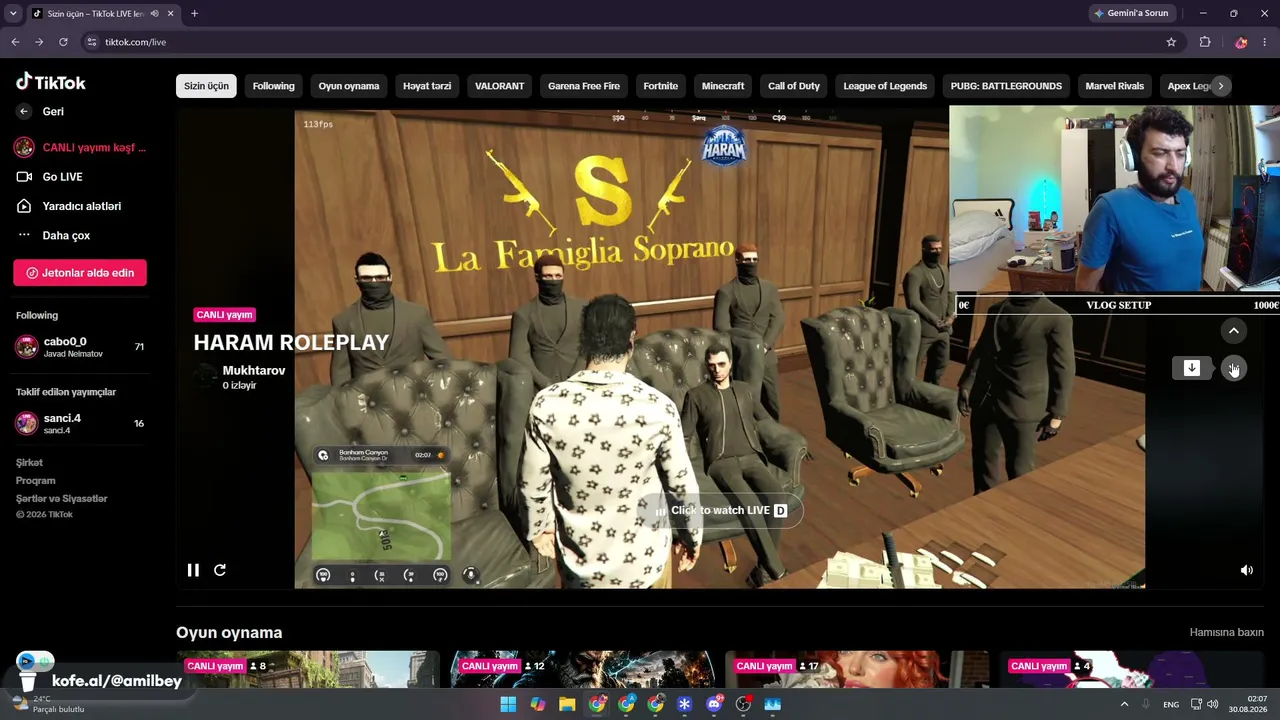Open the CANLI yayımı kəşf sidebar item
The image size is (1280, 720).
coord(81,148)
